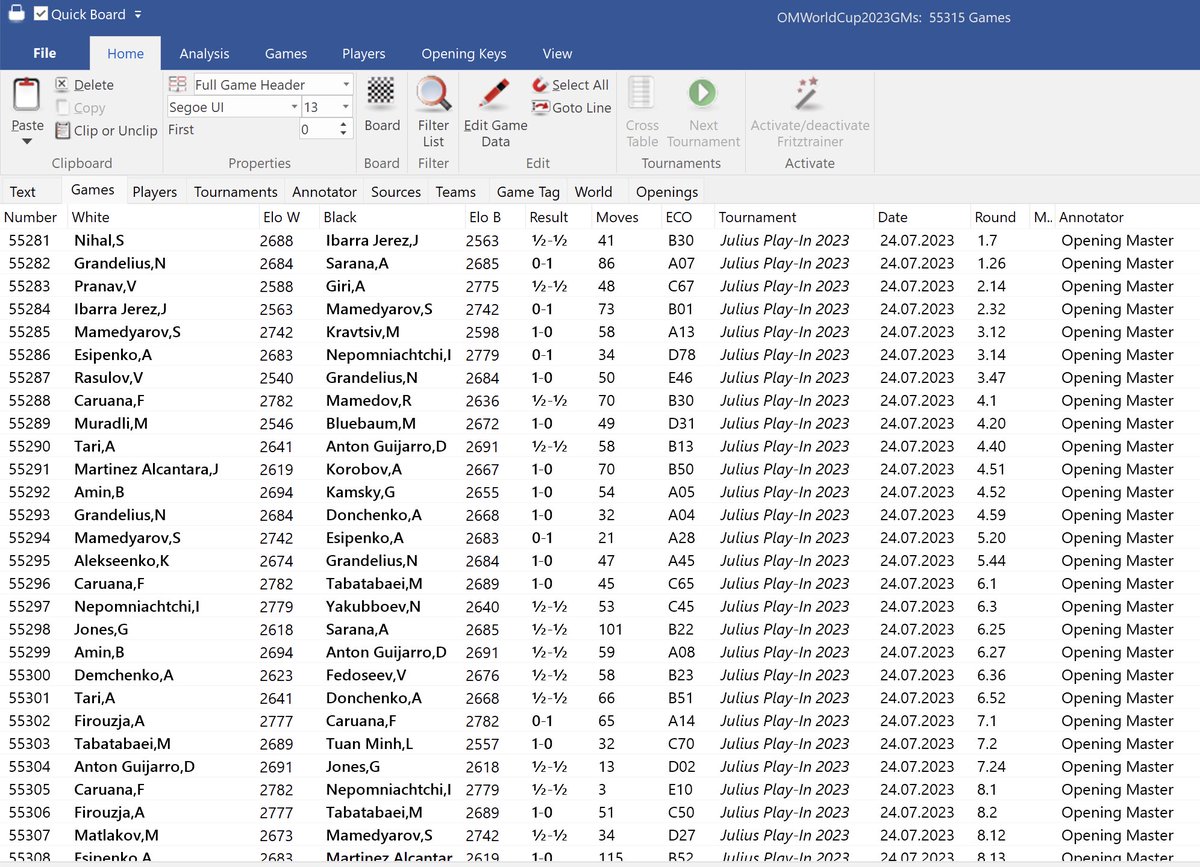The width and height of the screenshot is (1200, 867).
Task: Sort by the White column header
Action: click(91, 217)
